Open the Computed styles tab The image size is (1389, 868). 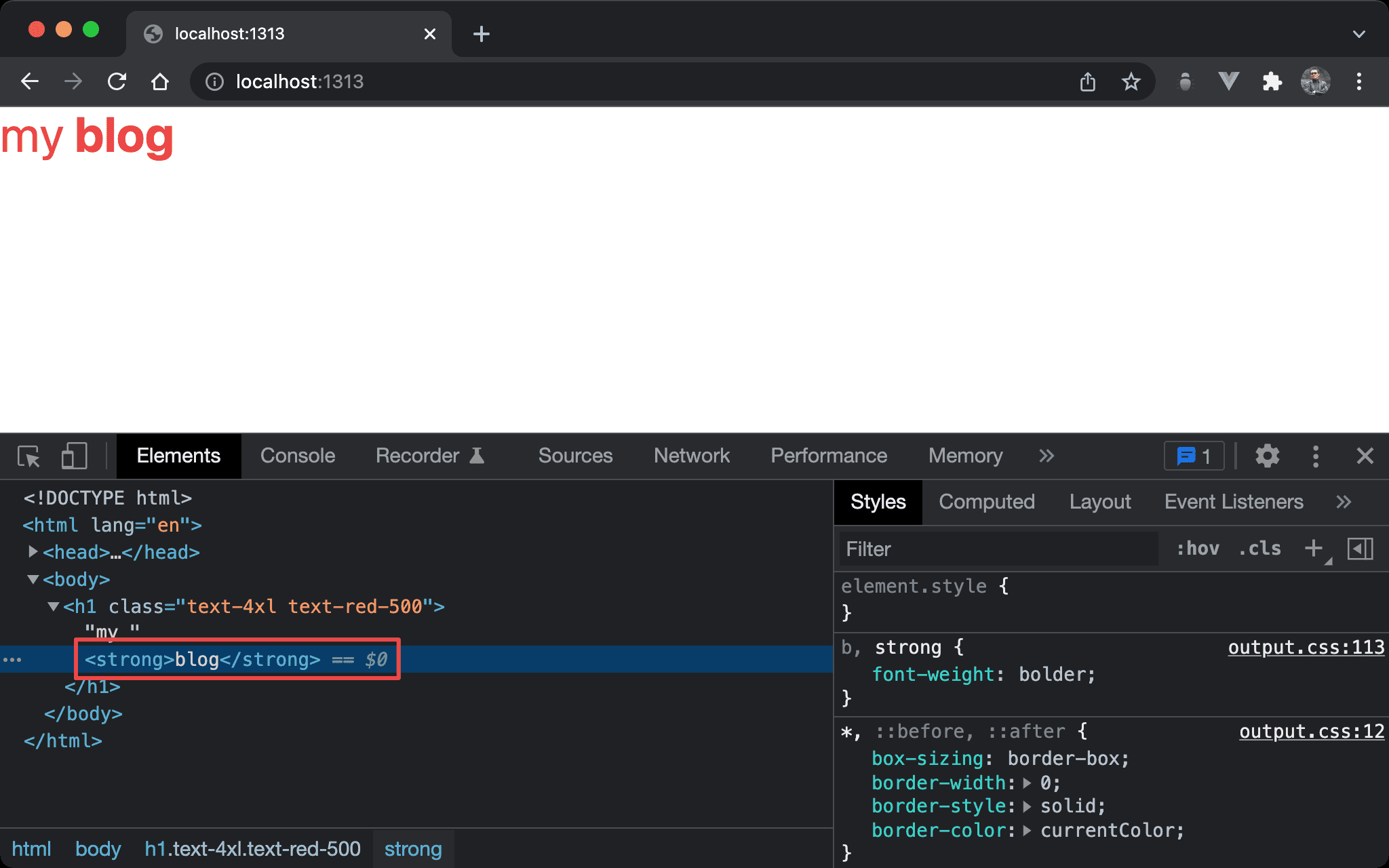986,502
